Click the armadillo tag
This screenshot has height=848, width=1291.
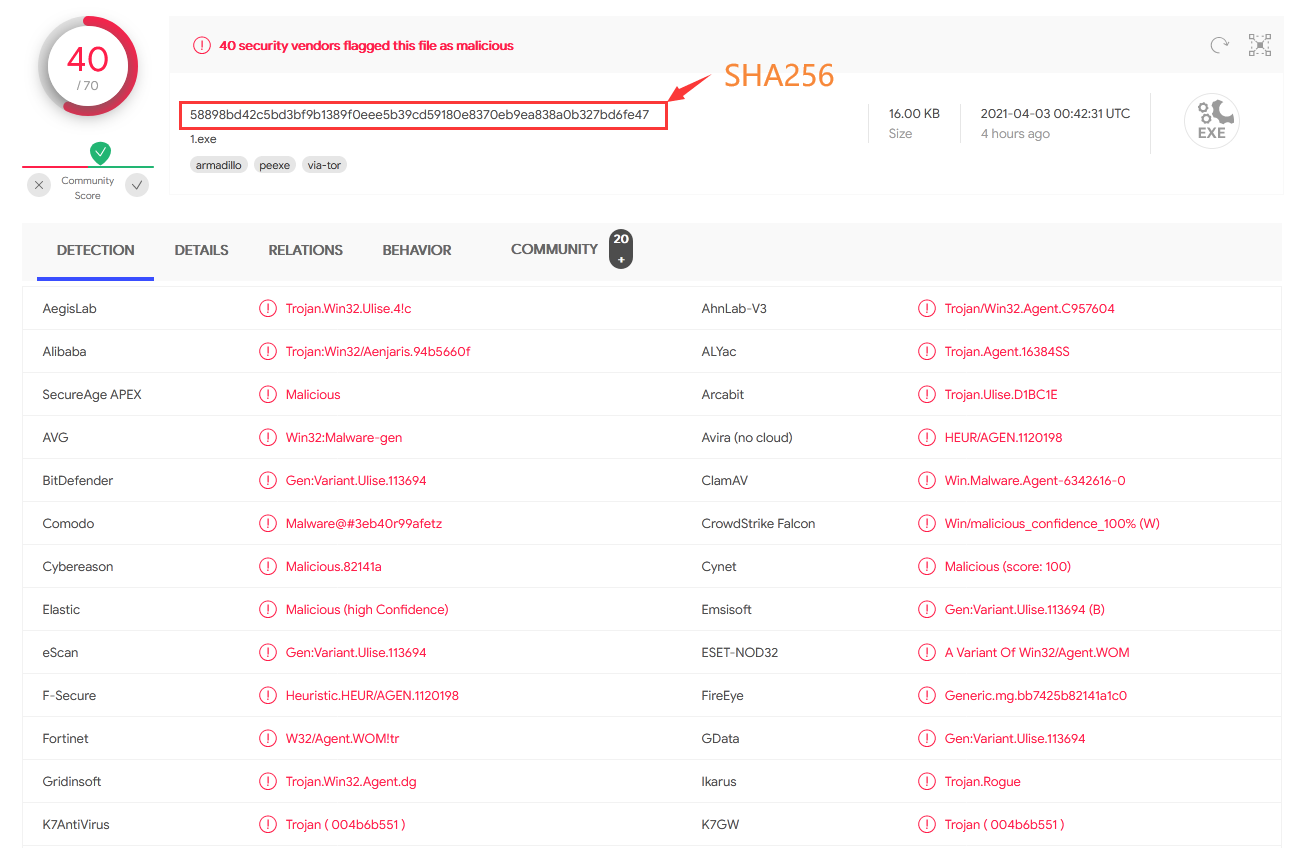[218, 165]
